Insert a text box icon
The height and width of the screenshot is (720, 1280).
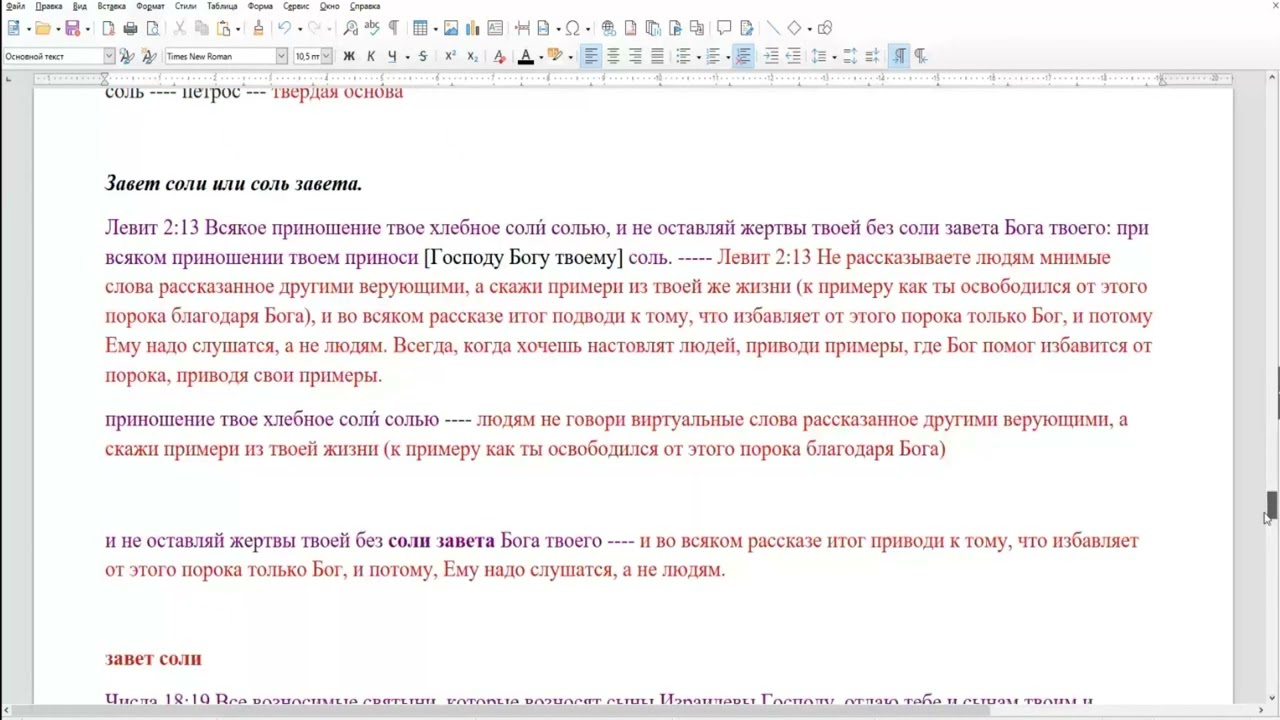495,28
